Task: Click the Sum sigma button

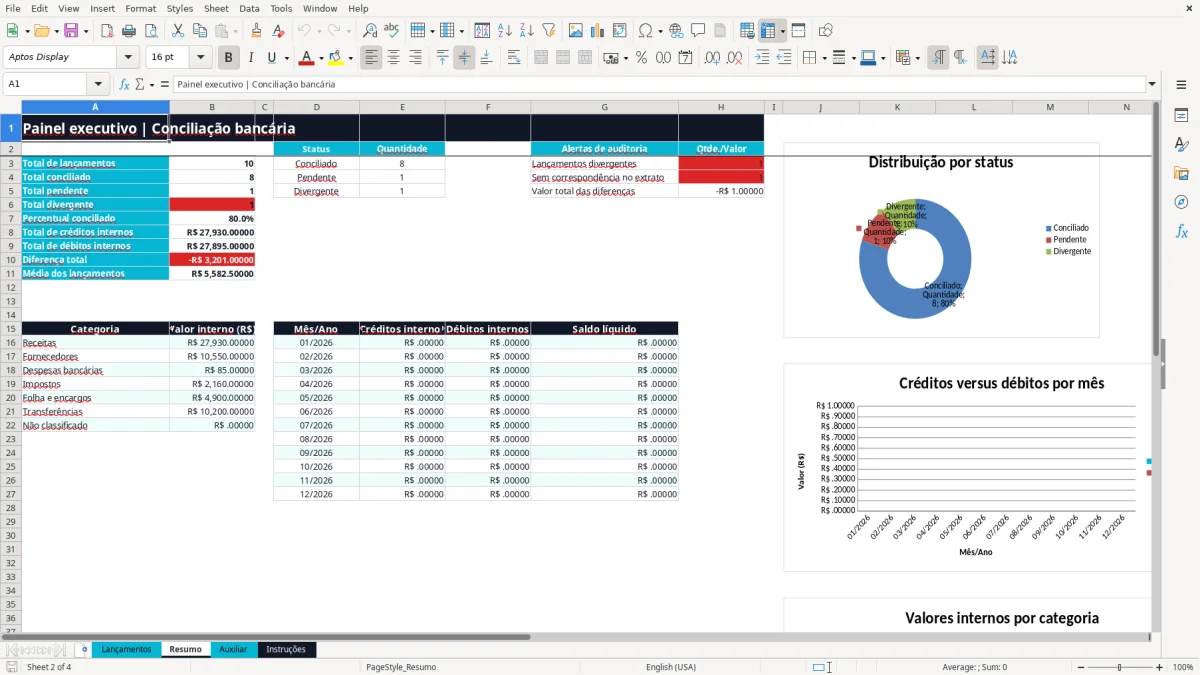Action: [x=140, y=84]
